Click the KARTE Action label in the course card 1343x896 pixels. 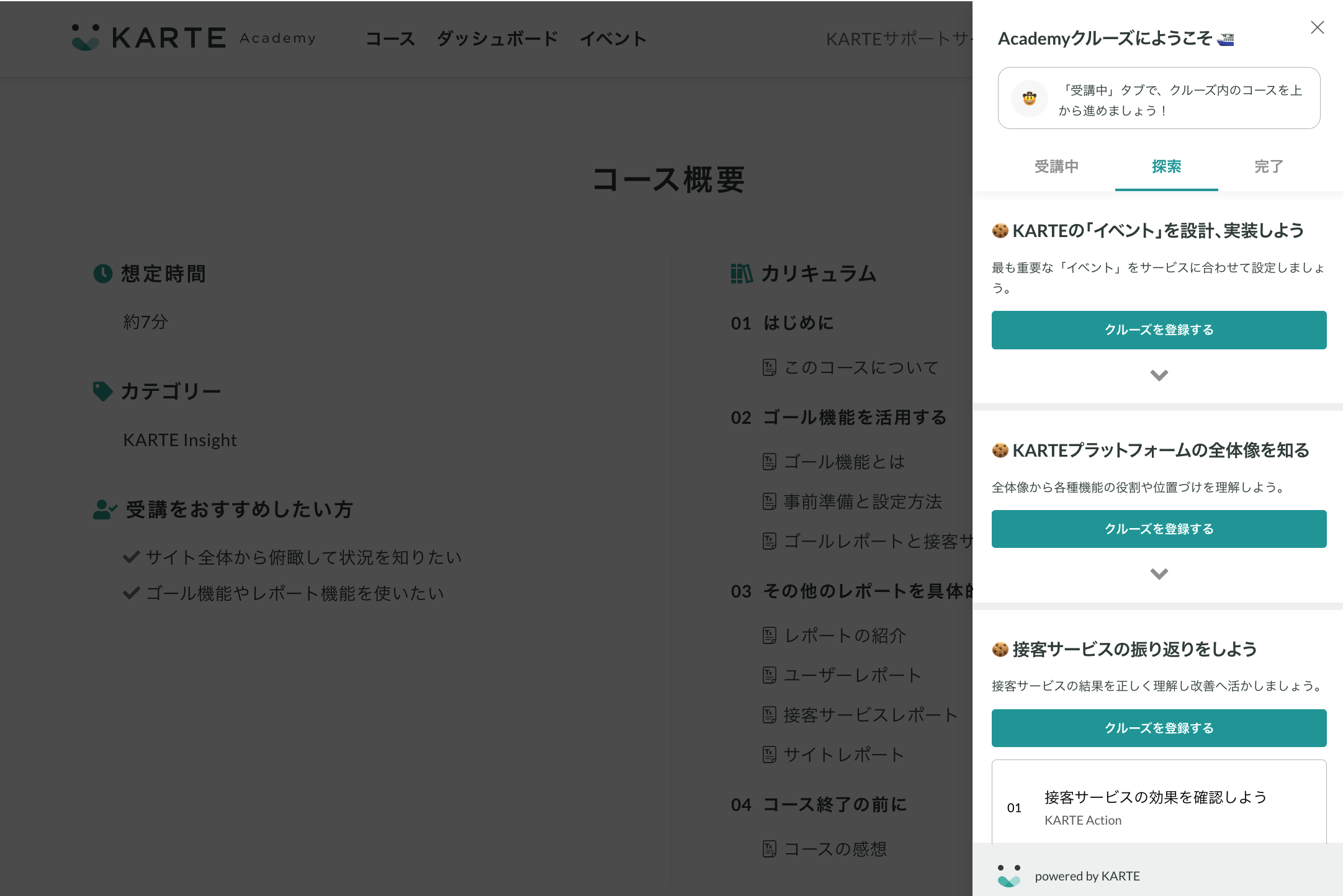pos(1083,820)
